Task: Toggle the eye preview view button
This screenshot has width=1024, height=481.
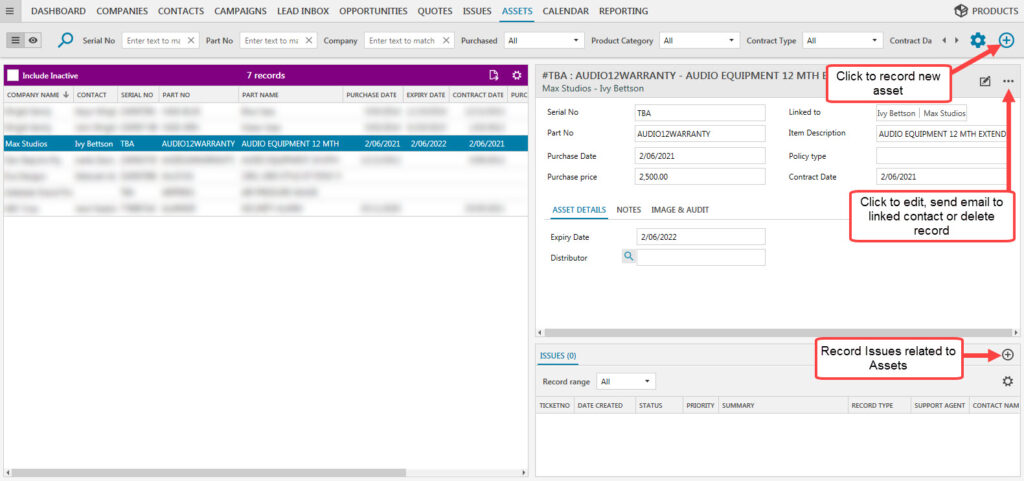Action: (x=33, y=41)
